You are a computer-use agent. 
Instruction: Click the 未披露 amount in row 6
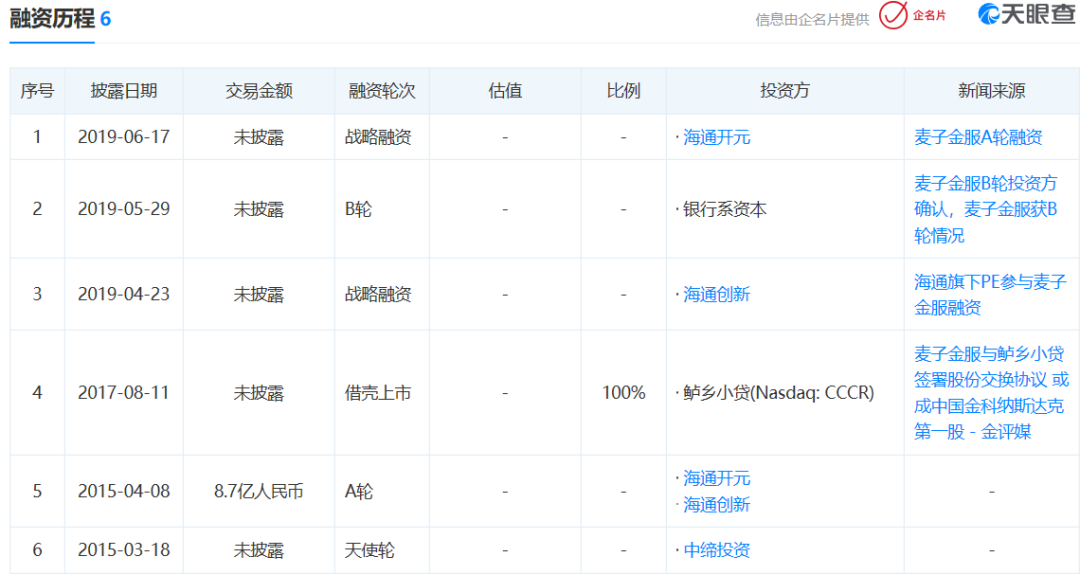pyautogui.click(x=259, y=550)
